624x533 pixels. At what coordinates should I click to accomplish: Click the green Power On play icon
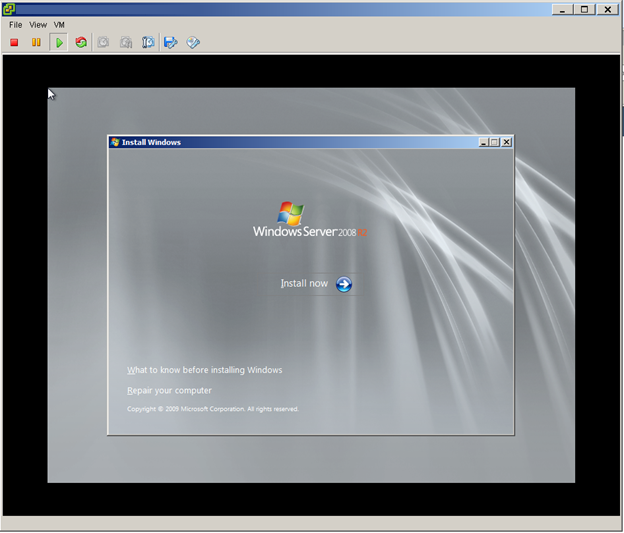[x=59, y=42]
